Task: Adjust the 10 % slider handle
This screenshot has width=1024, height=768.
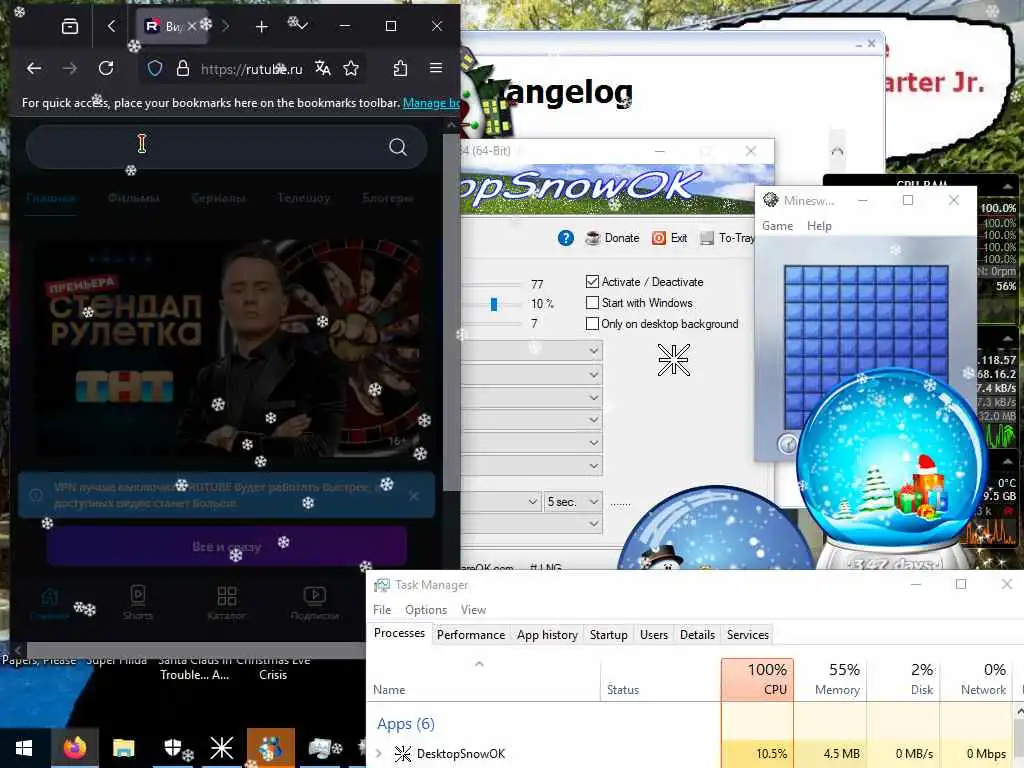Action: click(494, 304)
